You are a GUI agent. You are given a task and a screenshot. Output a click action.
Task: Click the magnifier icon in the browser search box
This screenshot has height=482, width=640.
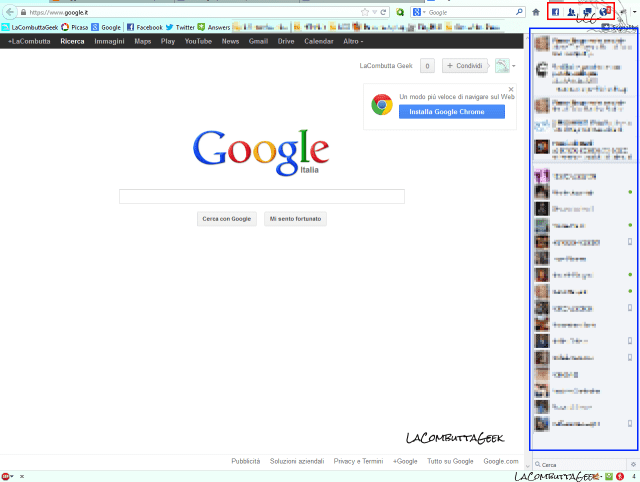click(519, 12)
